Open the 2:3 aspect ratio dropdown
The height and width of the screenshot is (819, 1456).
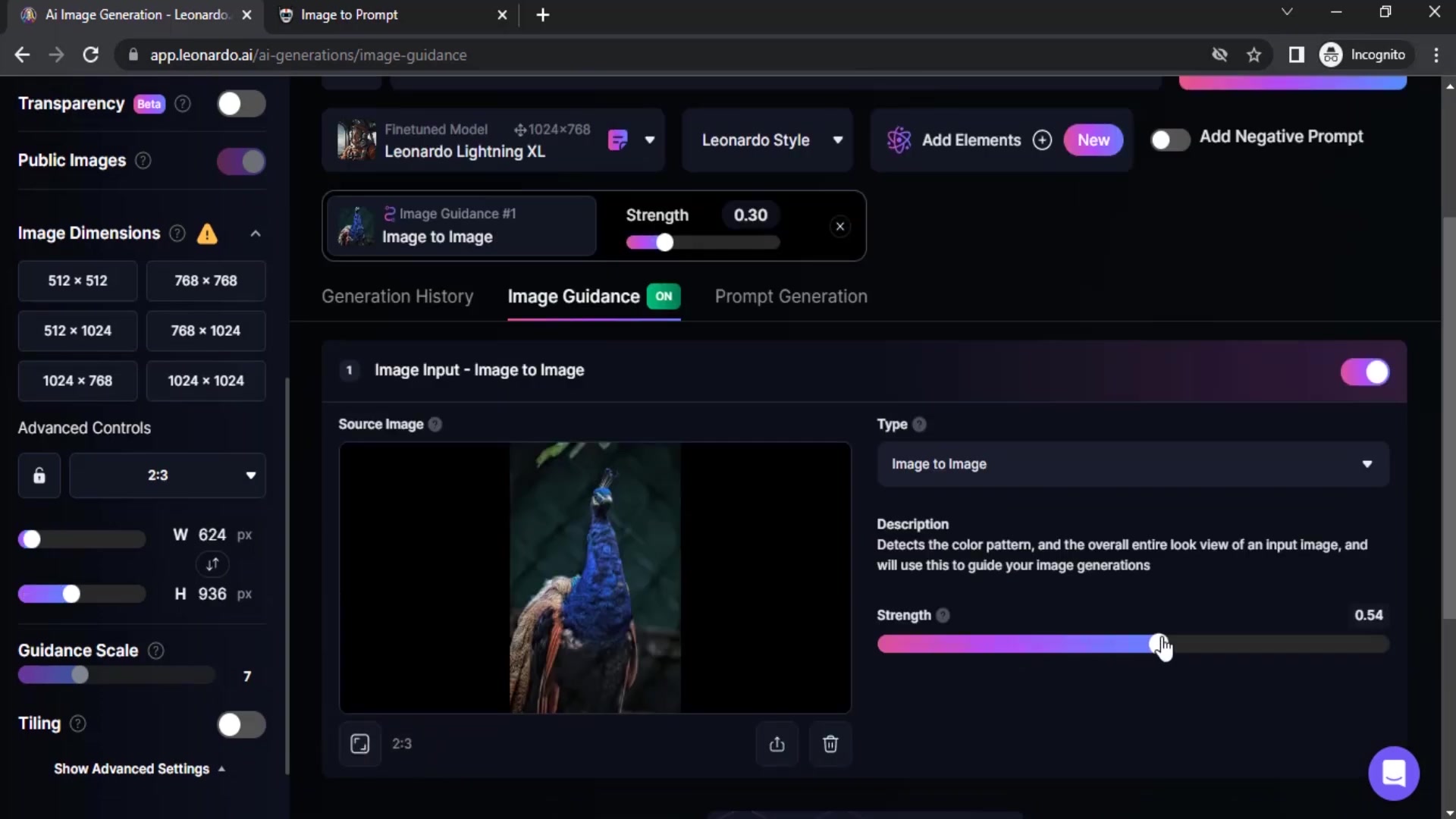[168, 475]
